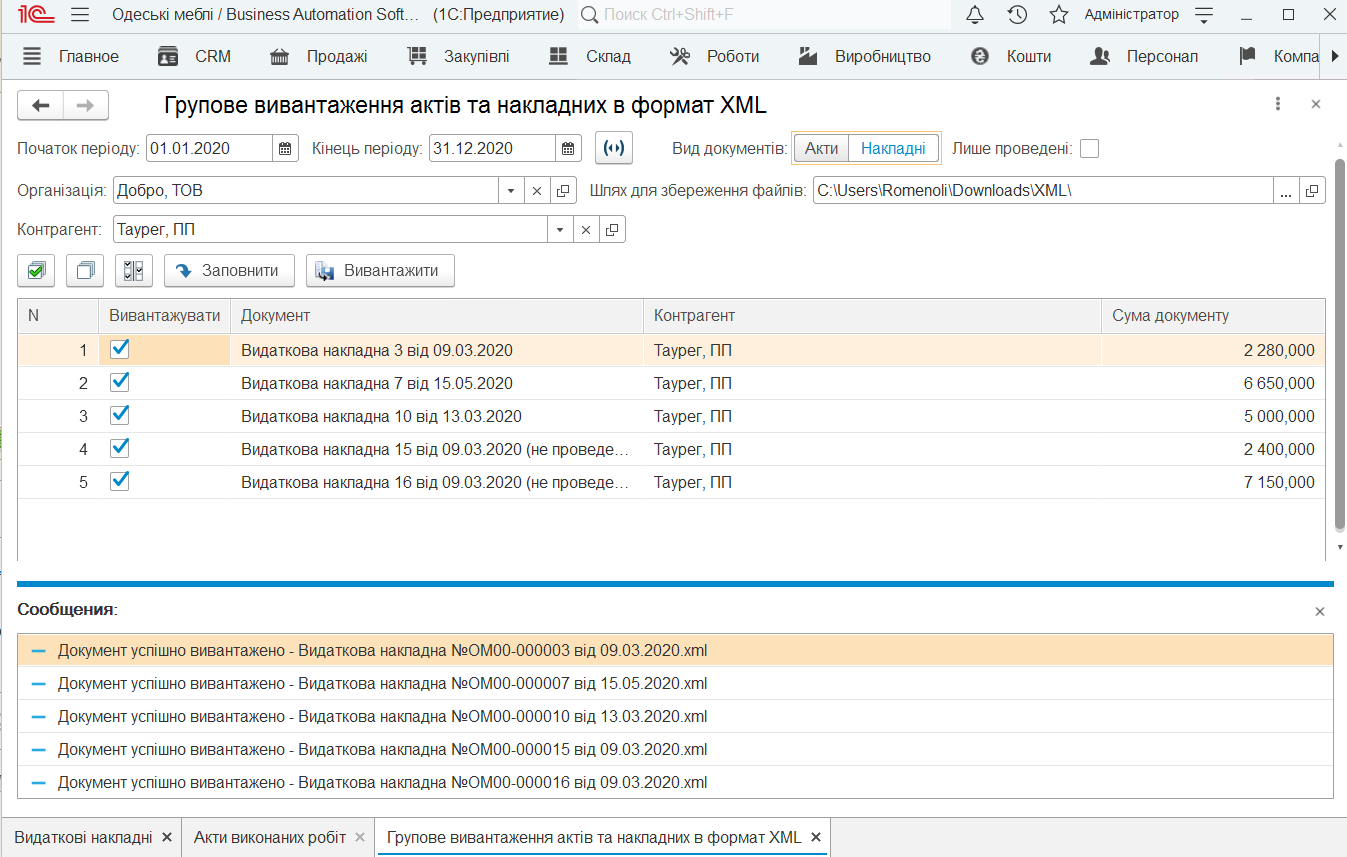Select message about накладна №ОМ00-000007
Viewport: 1347px width, 857px height.
click(675, 683)
